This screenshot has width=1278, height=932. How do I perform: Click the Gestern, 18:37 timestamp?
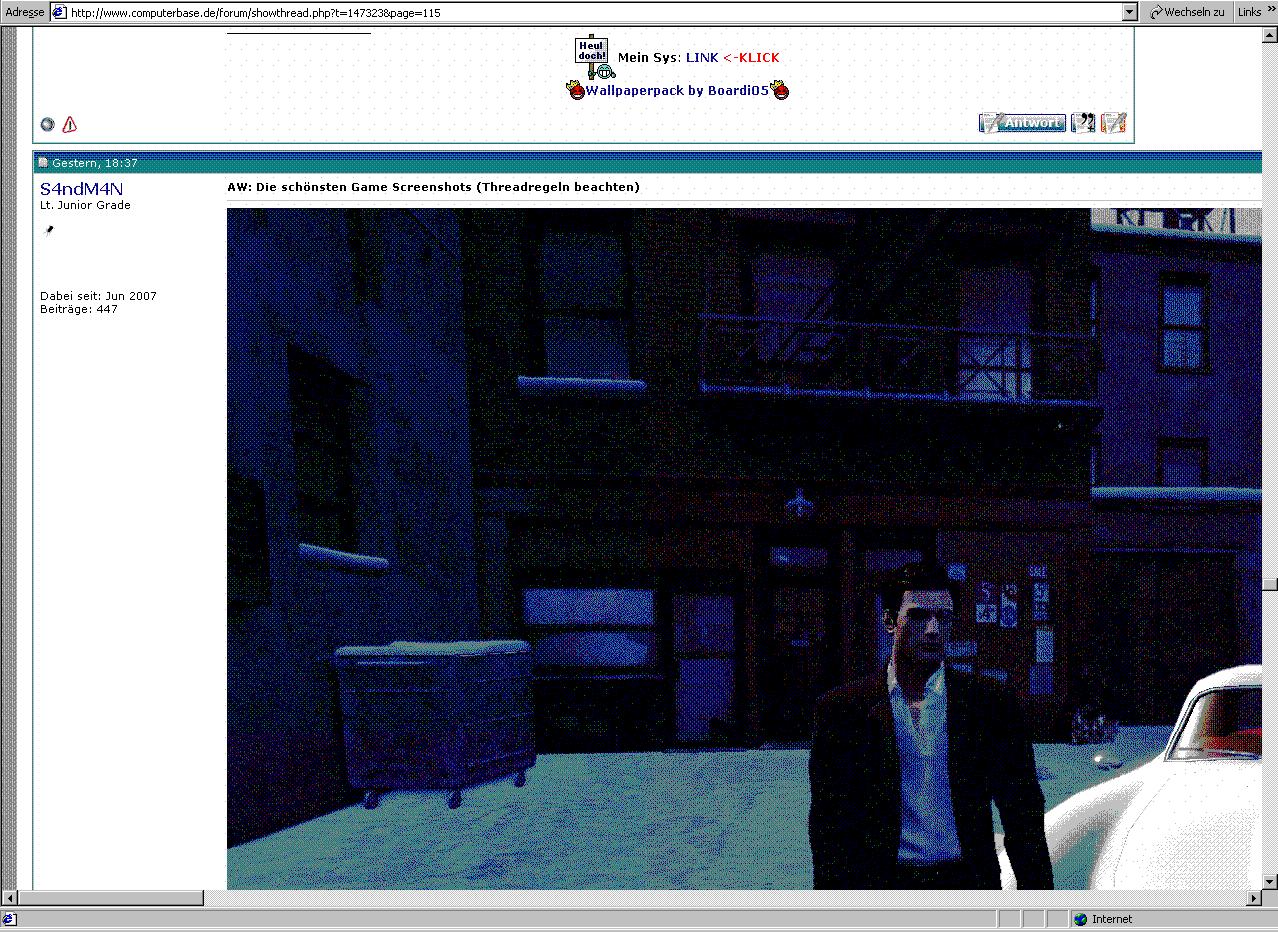95,162
